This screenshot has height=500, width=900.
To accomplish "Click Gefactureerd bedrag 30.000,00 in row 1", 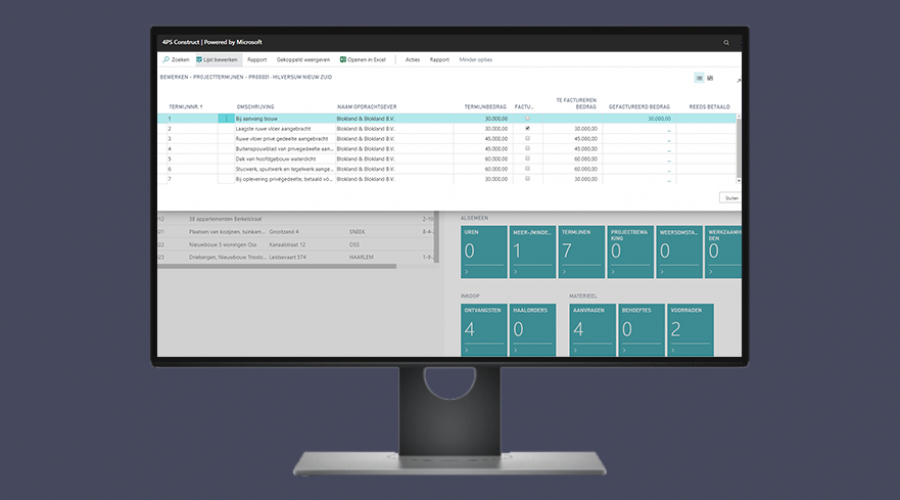I will [659, 119].
